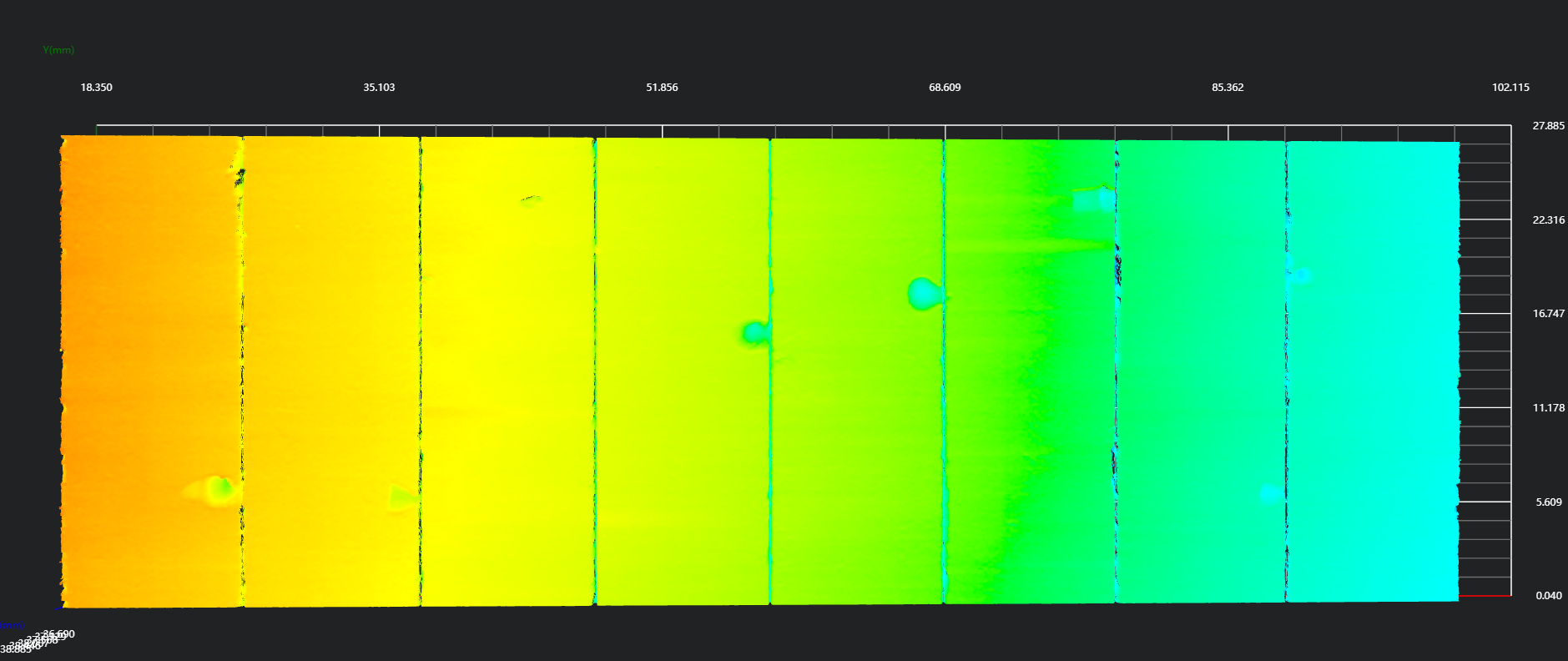Screen dimensions: 1568x661
Task: Click the 51.856 horizontal axis value
Action: coord(662,88)
